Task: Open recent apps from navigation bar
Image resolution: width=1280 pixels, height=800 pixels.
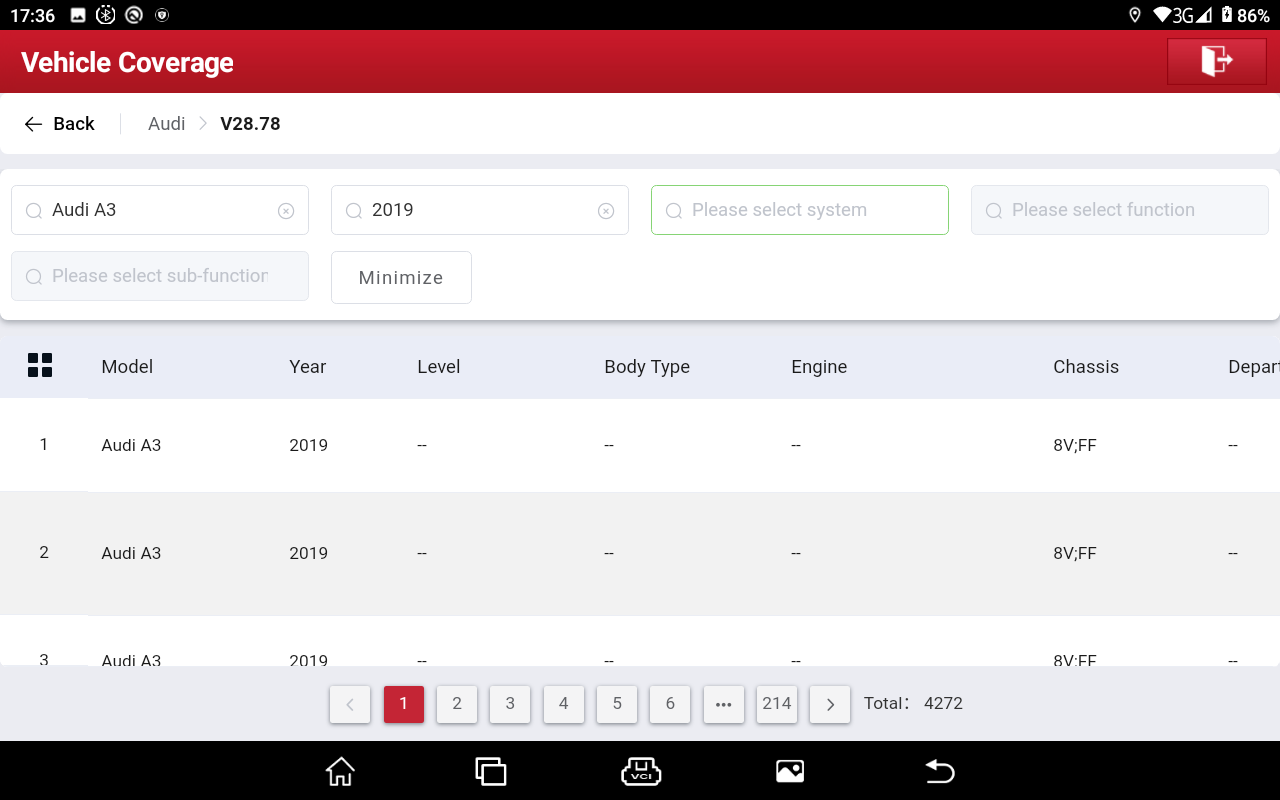Action: 490,771
